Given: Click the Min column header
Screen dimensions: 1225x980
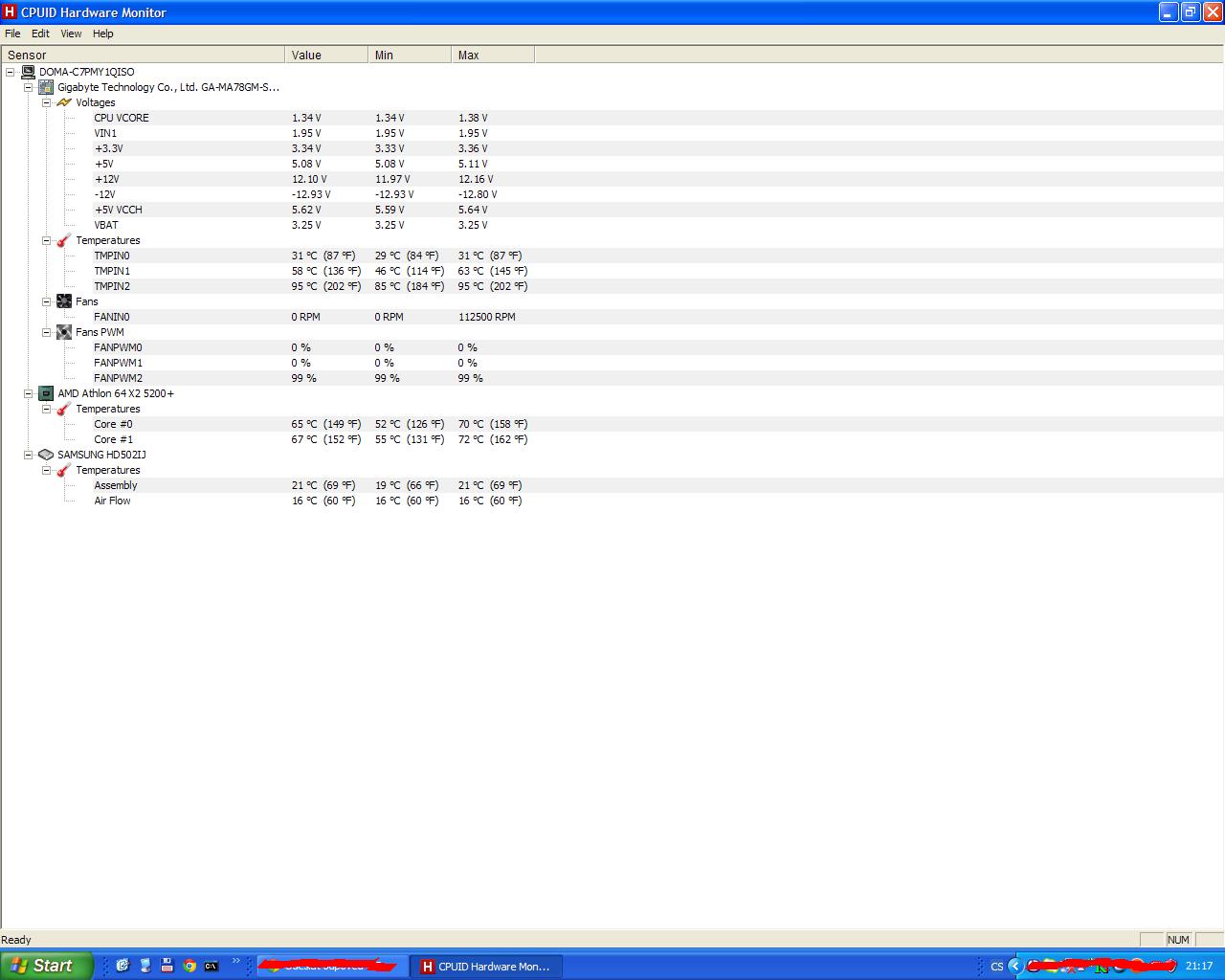Looking at the screenshot, I should (410, 55).
